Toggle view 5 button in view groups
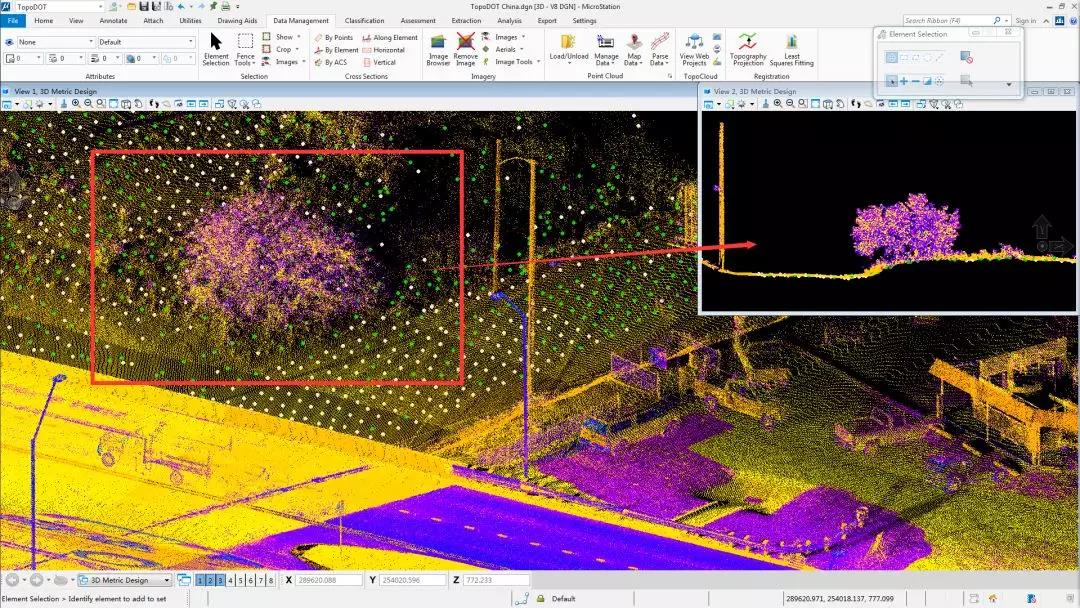The width and height of the screenshot is (1080, 608). 240,580
